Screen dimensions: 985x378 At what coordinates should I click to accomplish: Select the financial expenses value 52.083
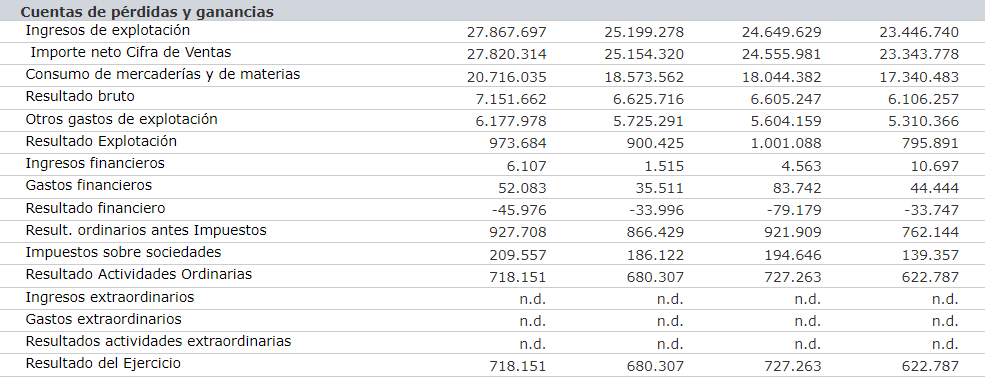523,188
